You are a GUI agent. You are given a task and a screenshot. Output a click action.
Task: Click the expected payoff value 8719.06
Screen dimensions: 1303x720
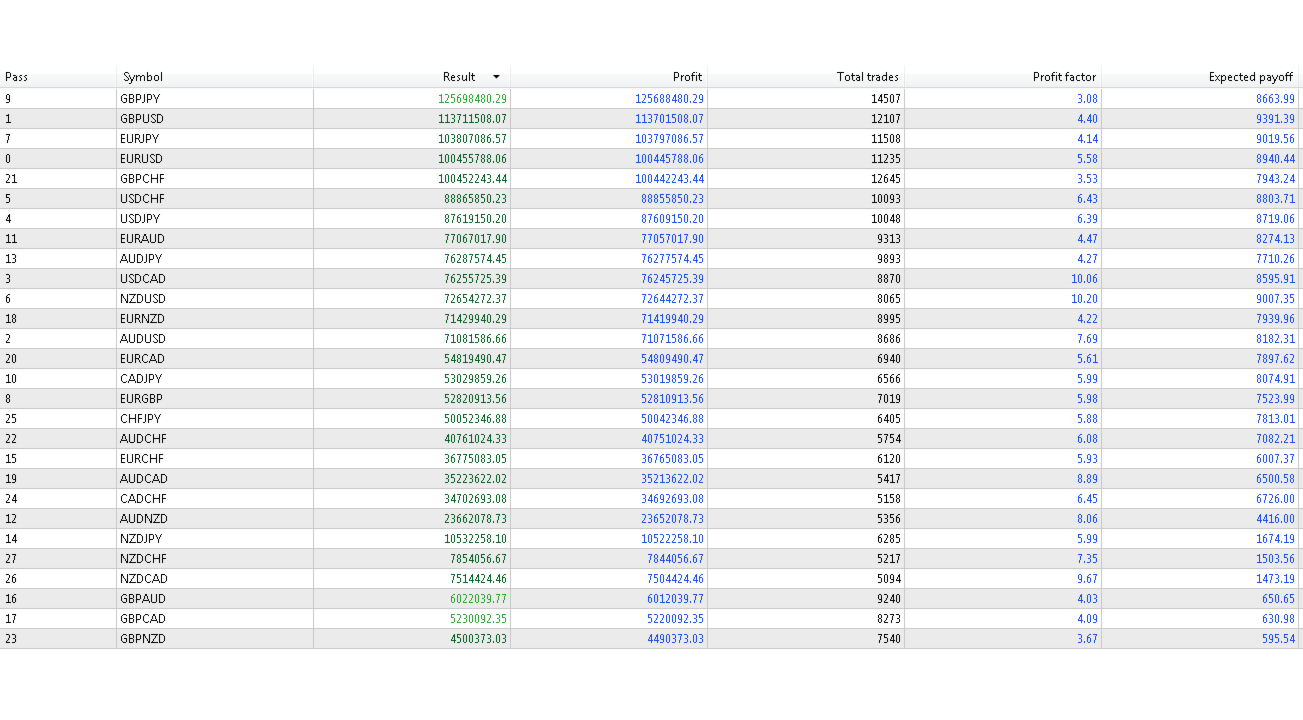click(x=1276, y=219)
